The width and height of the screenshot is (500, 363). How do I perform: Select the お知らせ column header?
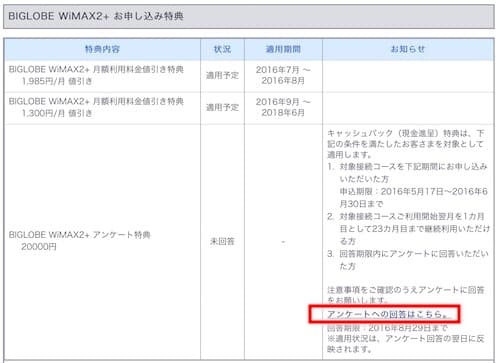pos(408,49)
